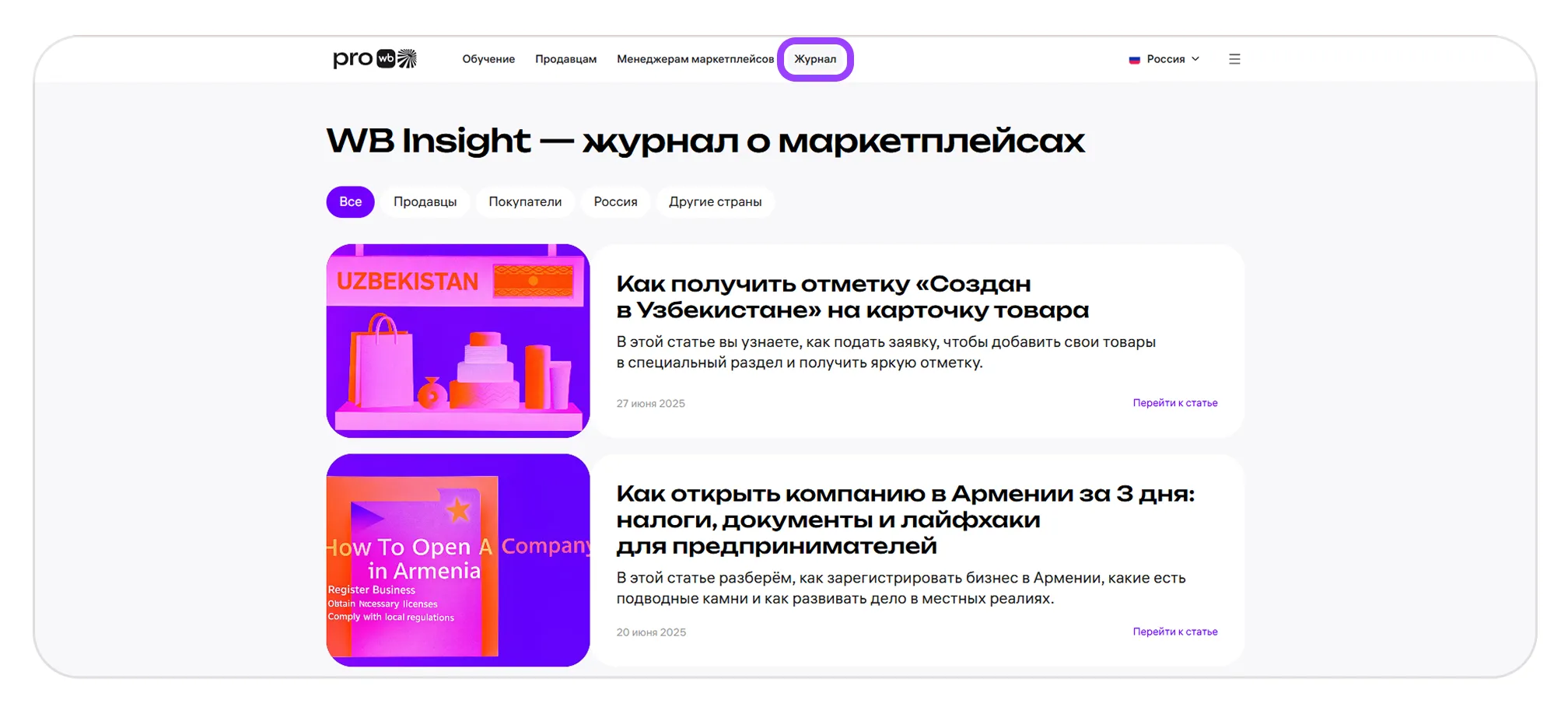Viewport: 1568px width, 714px height.
Task: Go to the Журнал section
Action: [x=815, y=59]
